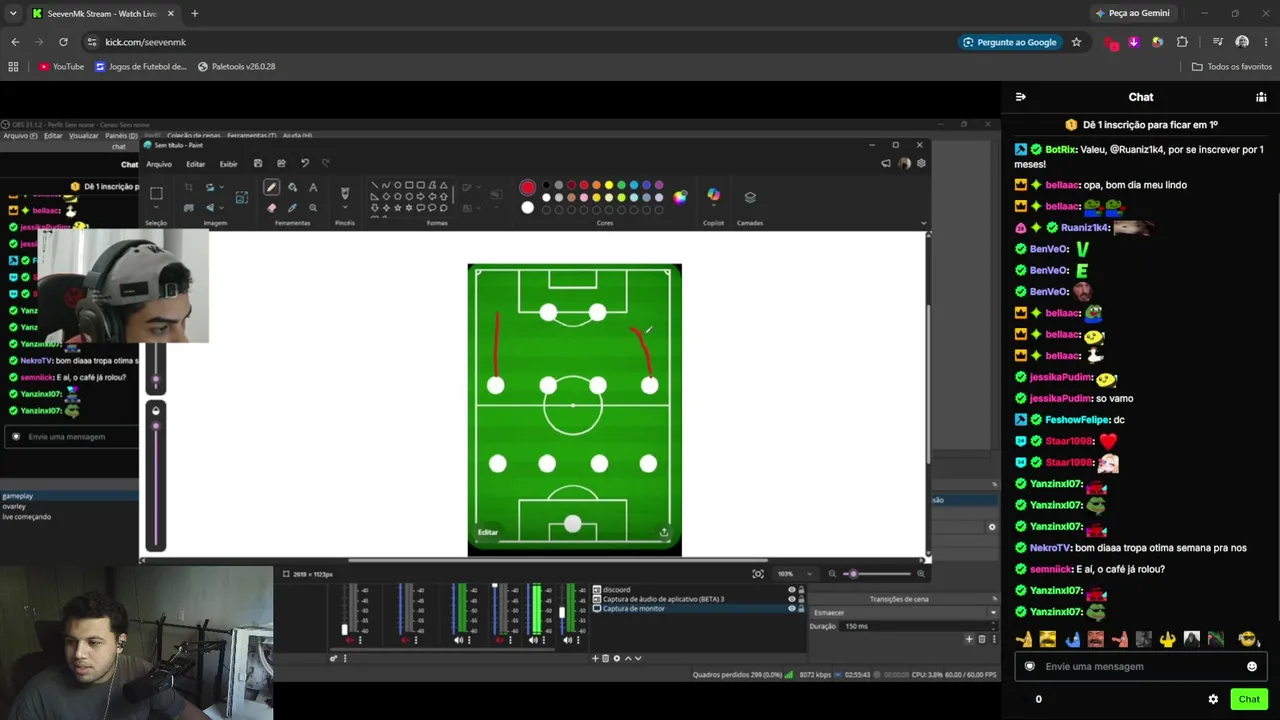
Task: Open Paletools v26.0.28 bookmark
Action: coord(237,66)
